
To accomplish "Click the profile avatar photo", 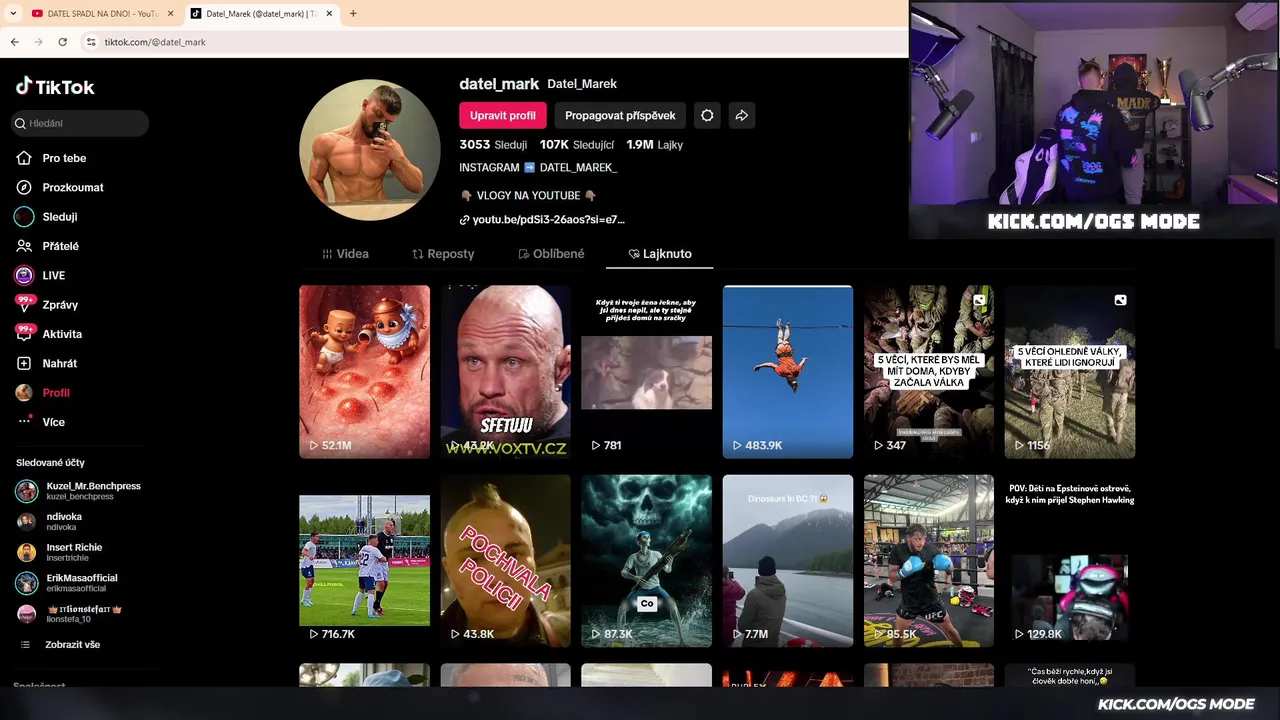I will [x=369, y=149].
